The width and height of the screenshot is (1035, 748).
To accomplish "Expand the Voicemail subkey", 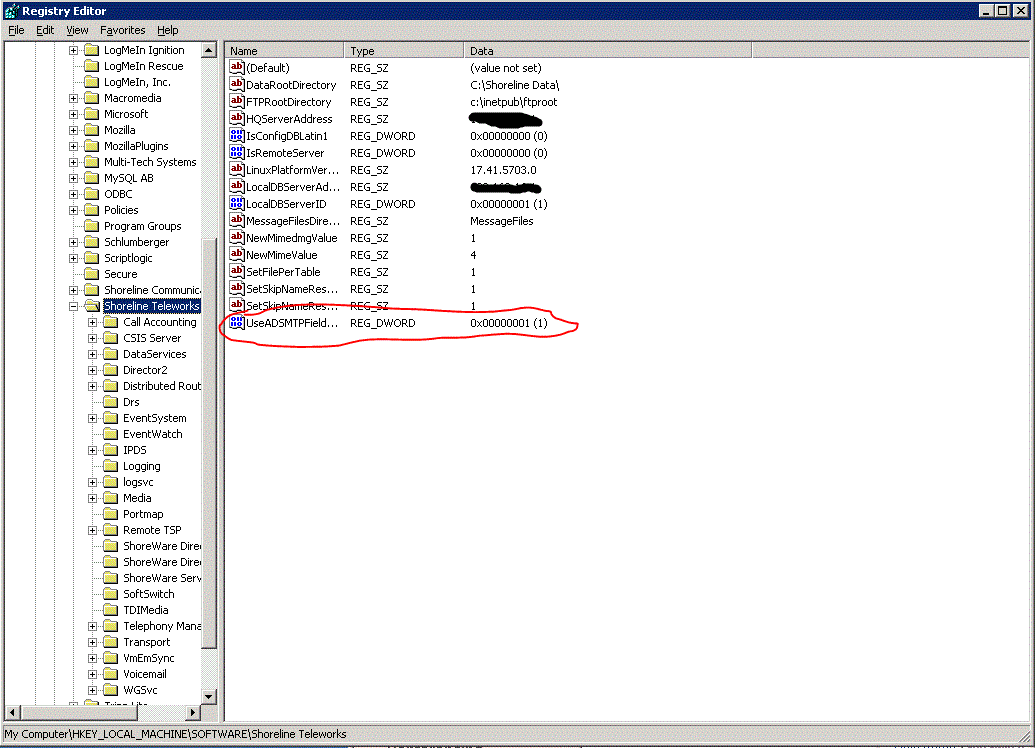I will click(93, 674).
